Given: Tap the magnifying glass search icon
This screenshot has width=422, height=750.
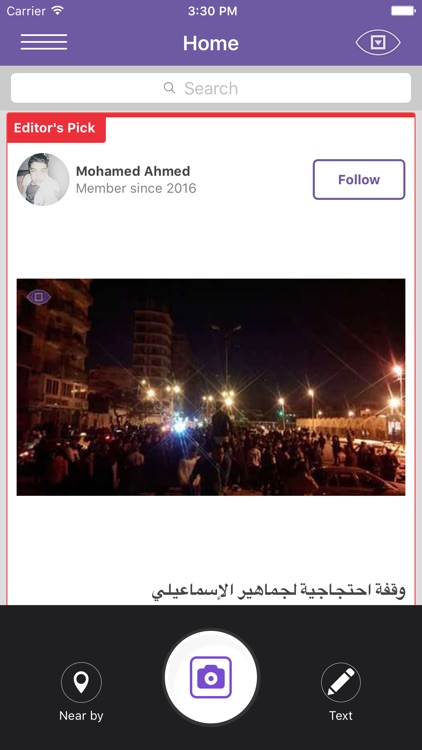Looking at the screenshot, I should pyautogui.click(x=169, y=88).
